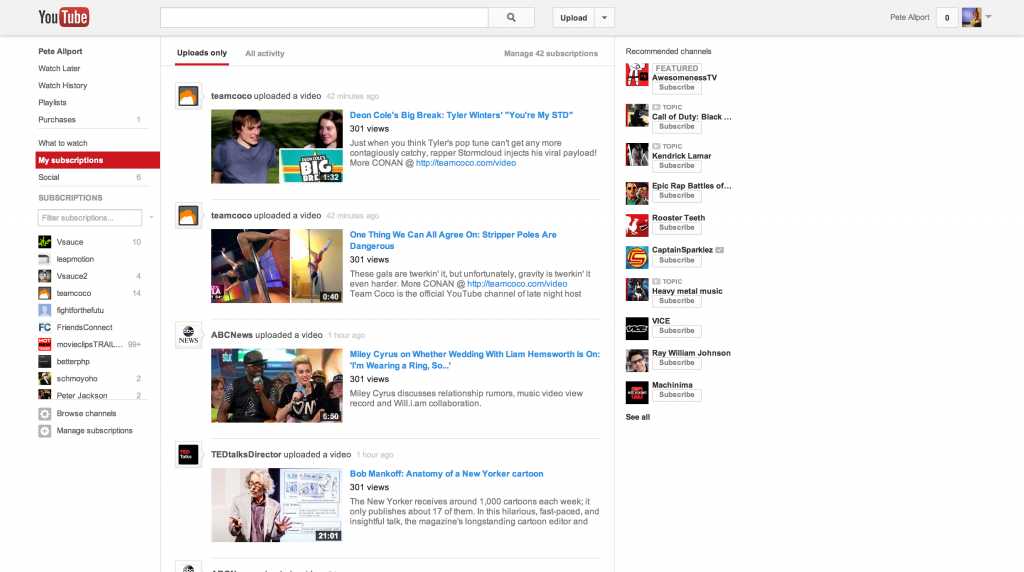Open the Machinima recommended channel icon
The image size is (1024, 572).
click(x=637, y=392)
